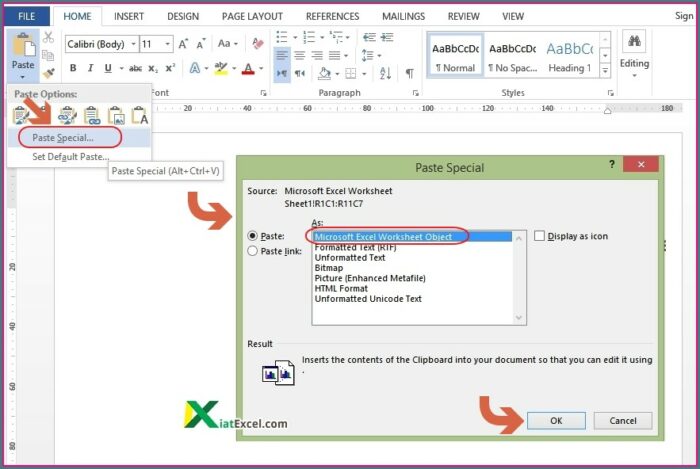Expand the Editing group dropdown
The width and height of the screenshot is (700, 469).
click(634, 76)
